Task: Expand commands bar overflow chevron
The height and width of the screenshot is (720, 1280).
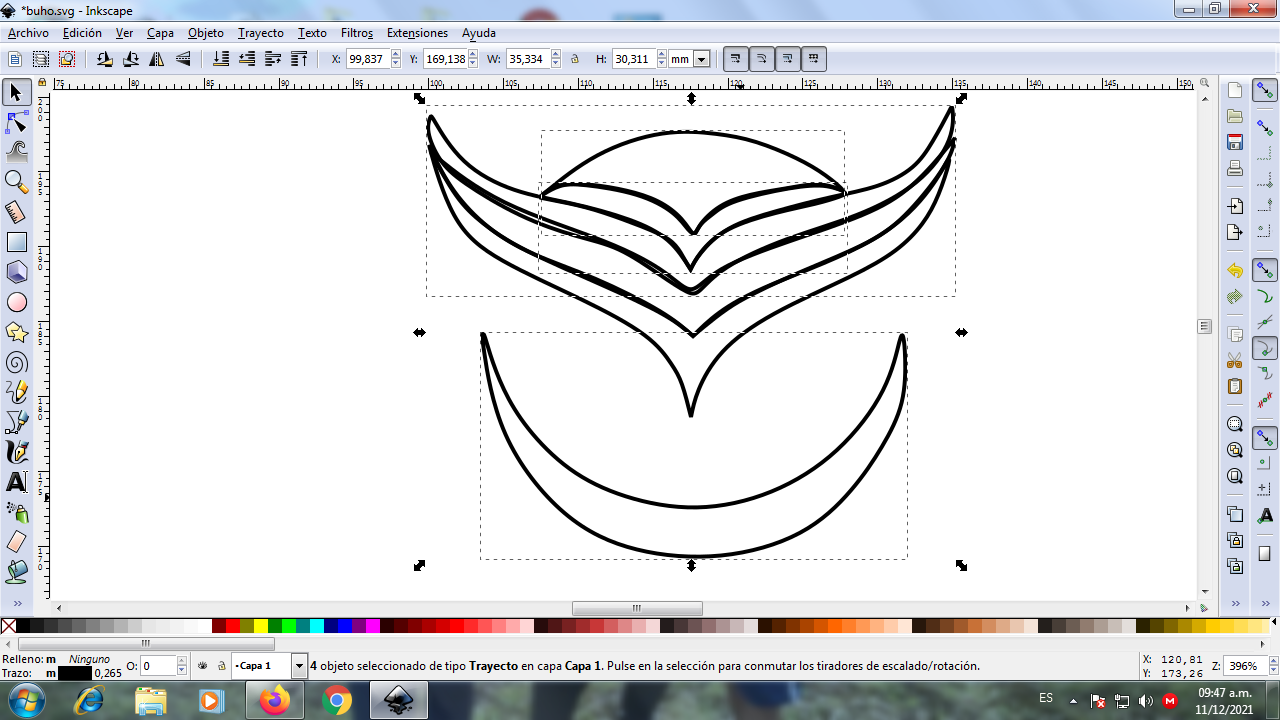Action: (x=1235, y=604)
